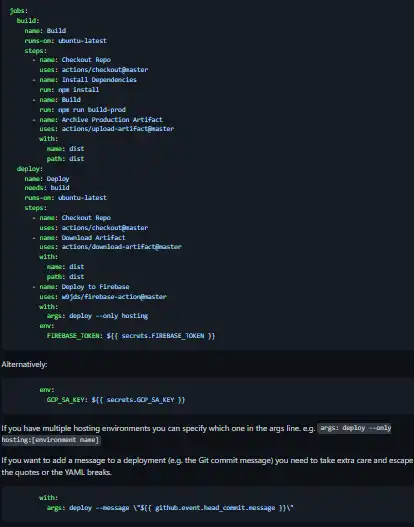
Task: Select the 'name: Deploy to Firebase' step
Action: pos(84,287)
